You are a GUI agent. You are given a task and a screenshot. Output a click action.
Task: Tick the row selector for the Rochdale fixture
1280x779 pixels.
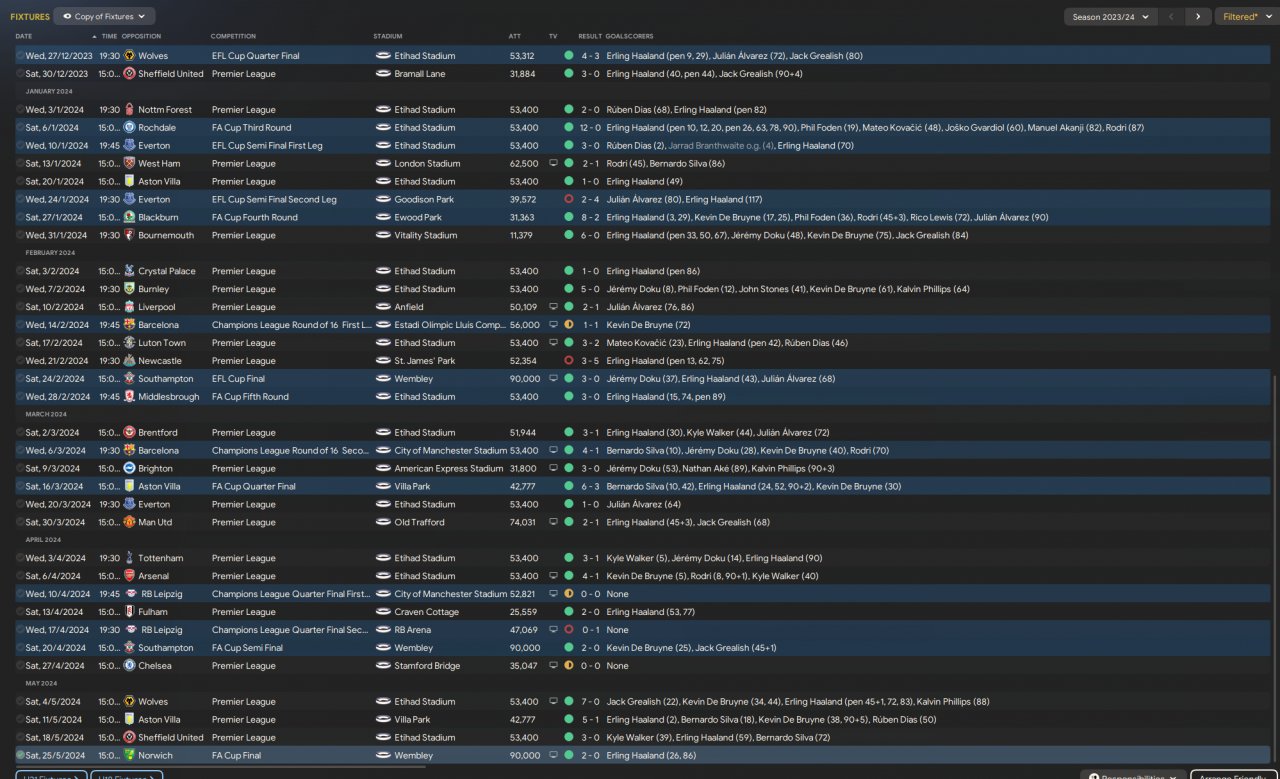tap(20, 128)
